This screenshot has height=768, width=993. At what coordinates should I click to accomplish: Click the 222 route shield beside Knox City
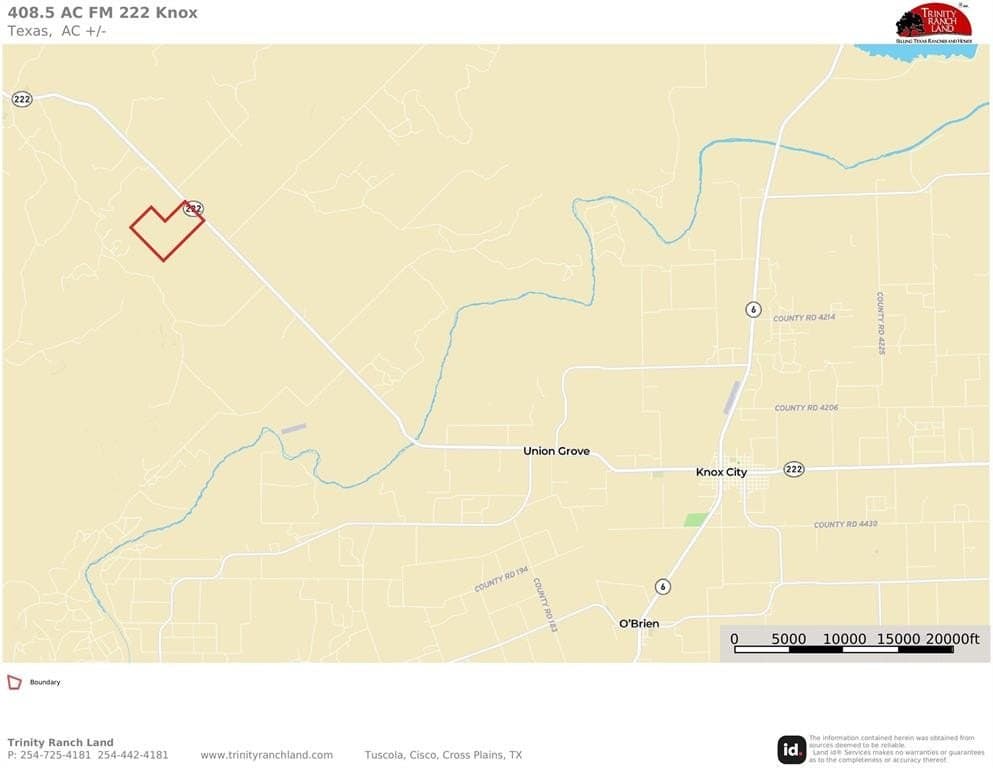tap(794, 469)
